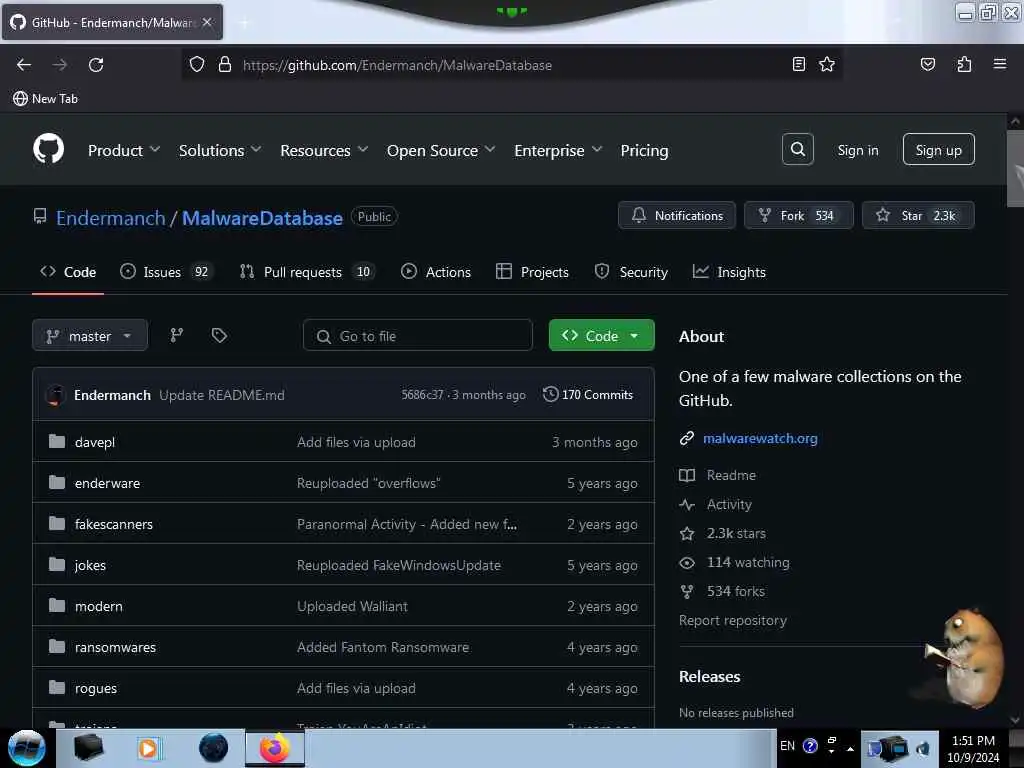Open the jokes folder
This screenshot has width=1024, height=768.
(90, 566)
